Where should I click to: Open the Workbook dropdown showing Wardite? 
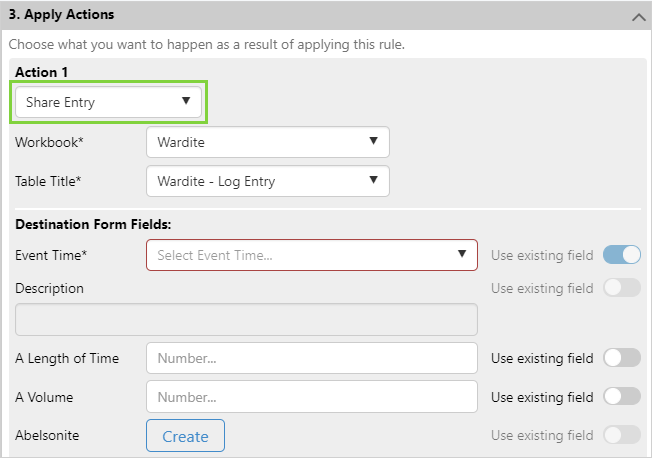tap(267, 142)
